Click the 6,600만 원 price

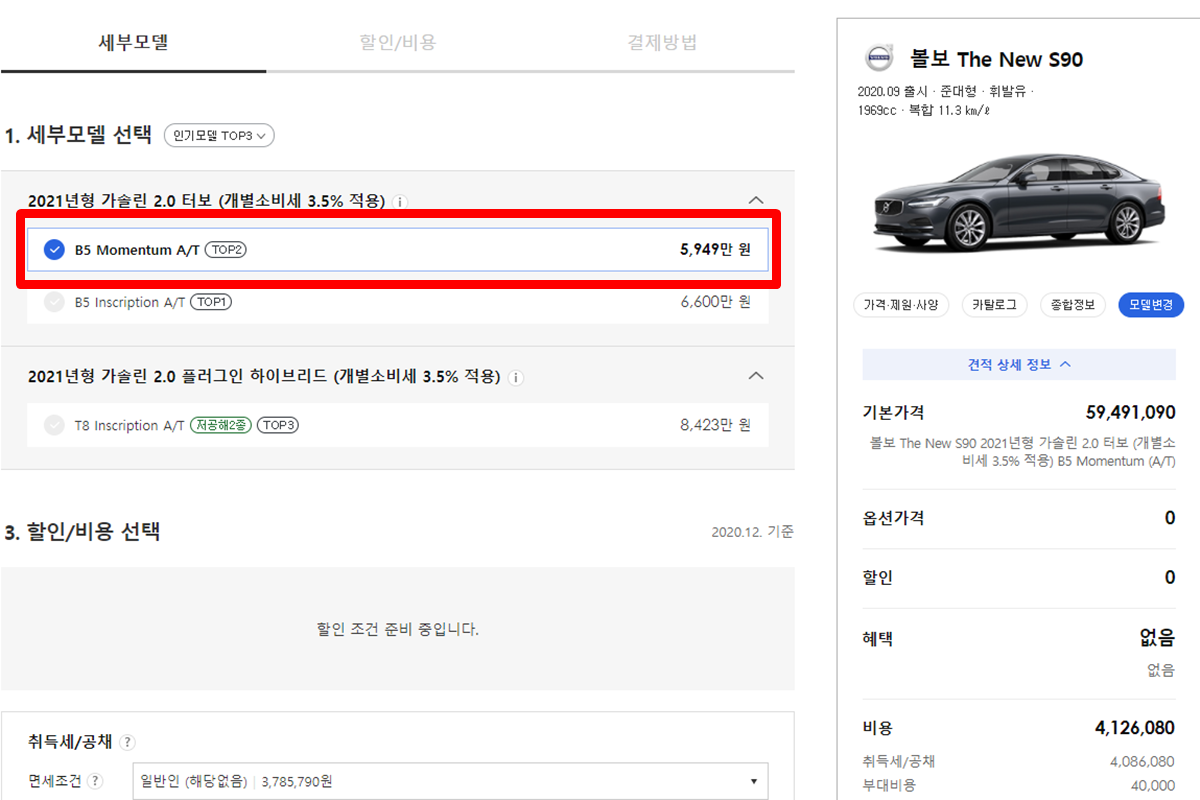(715, 302)
